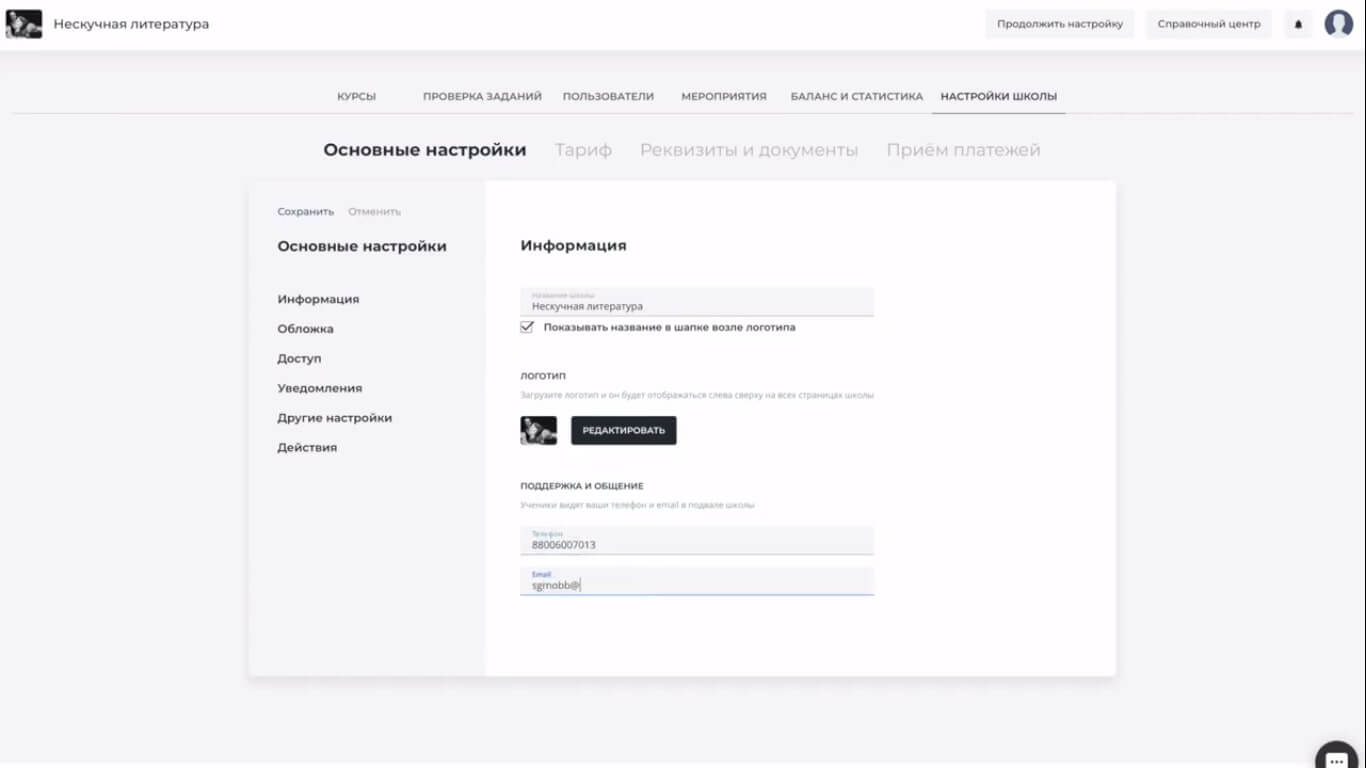This screenshot has height=768, width=1366.
Task: Click the Email input field
Action: [x=697, y=580]
